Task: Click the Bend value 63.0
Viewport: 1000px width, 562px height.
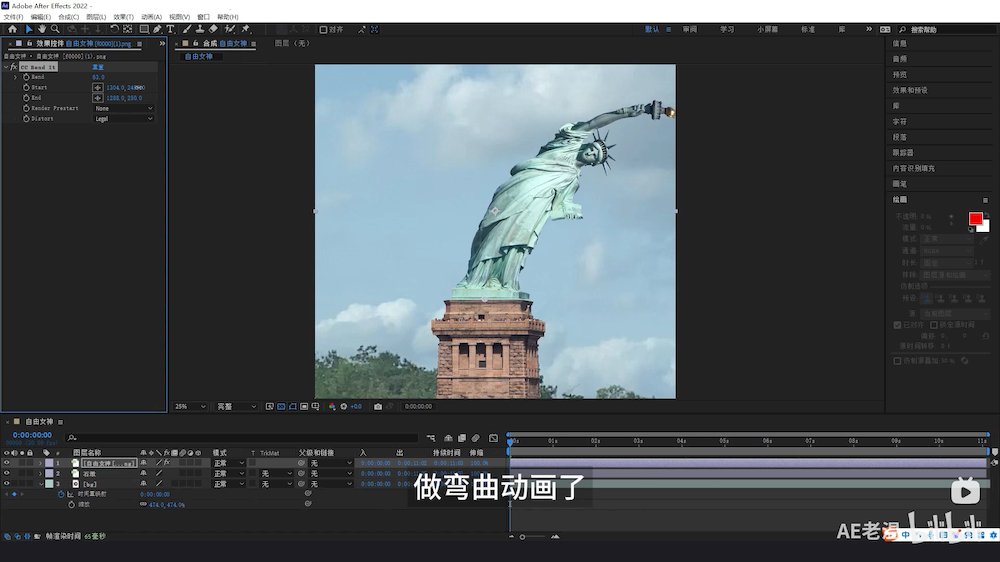Action: 98,77
